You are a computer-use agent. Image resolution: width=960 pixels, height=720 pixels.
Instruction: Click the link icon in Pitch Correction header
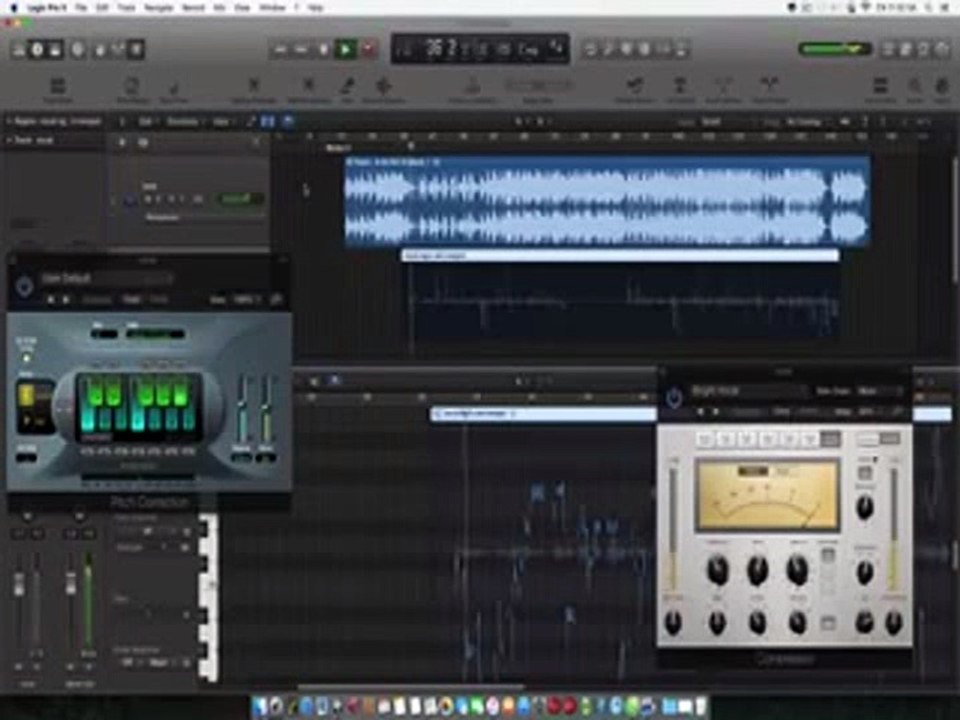click(x=276, y=300)
